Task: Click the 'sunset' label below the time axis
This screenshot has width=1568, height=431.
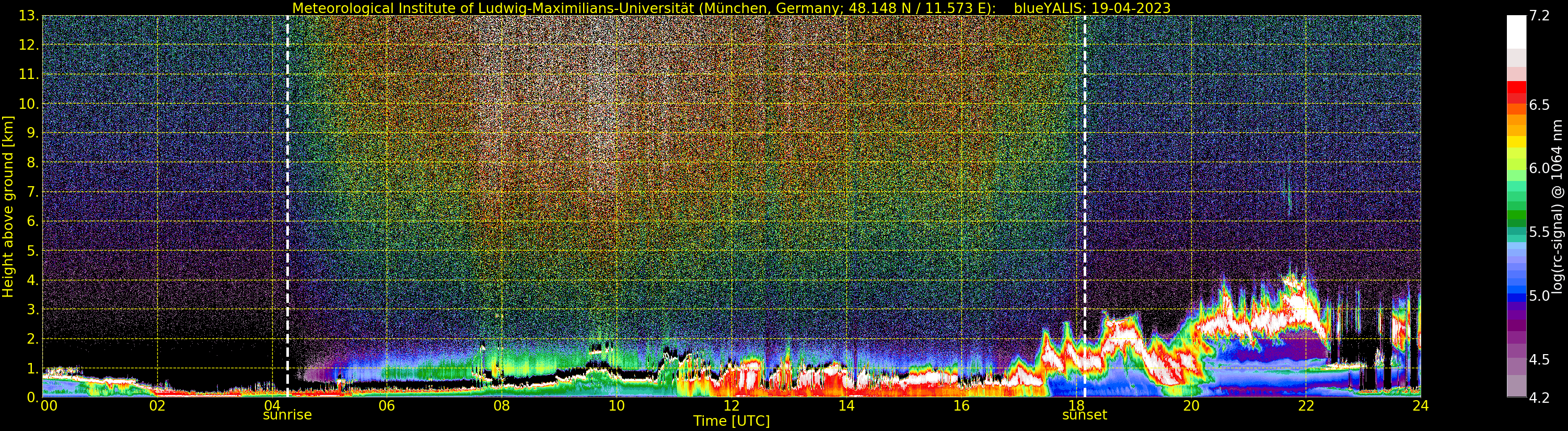Action: coord(1085,415)
